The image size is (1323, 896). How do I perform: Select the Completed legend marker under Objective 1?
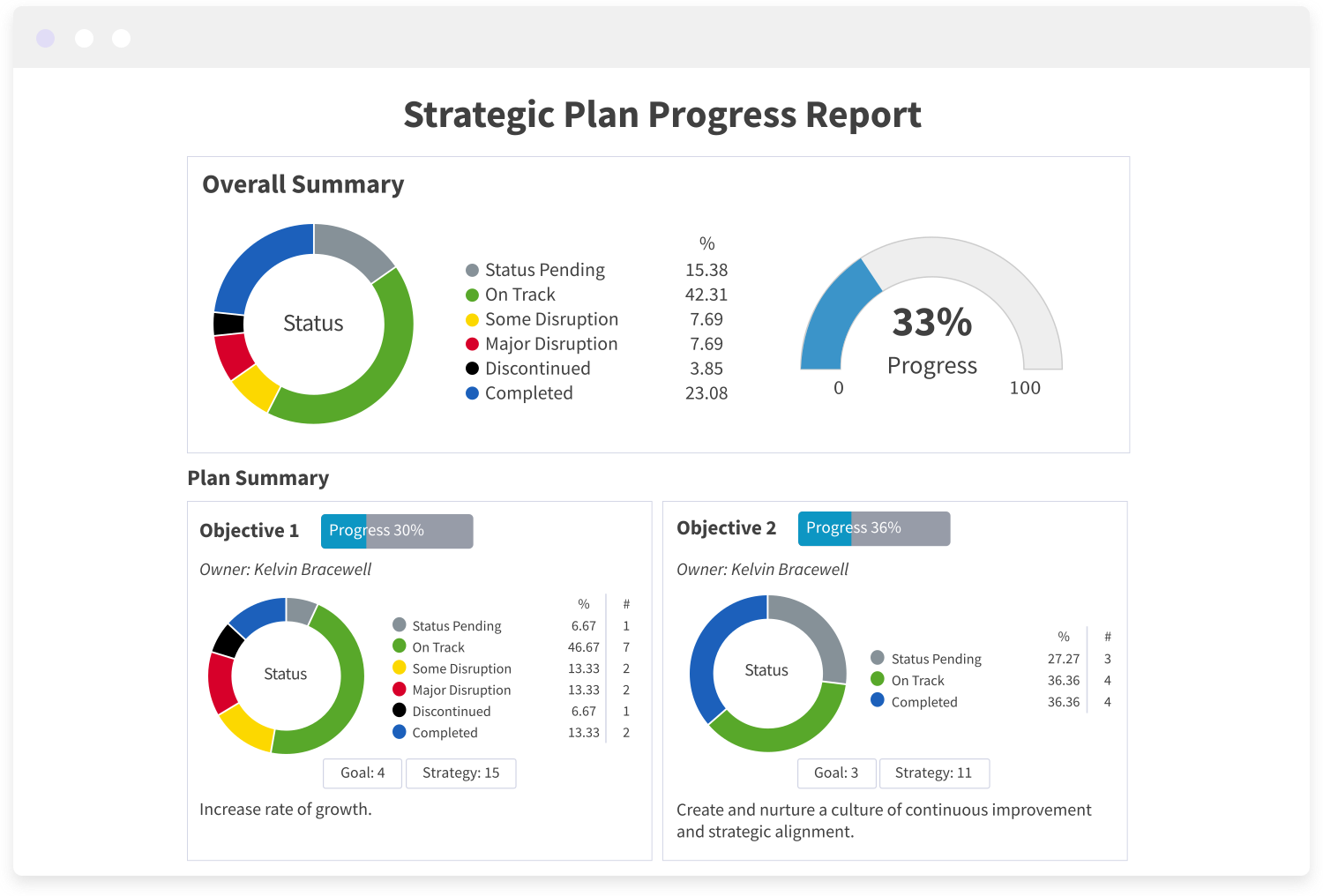(400, 732)
